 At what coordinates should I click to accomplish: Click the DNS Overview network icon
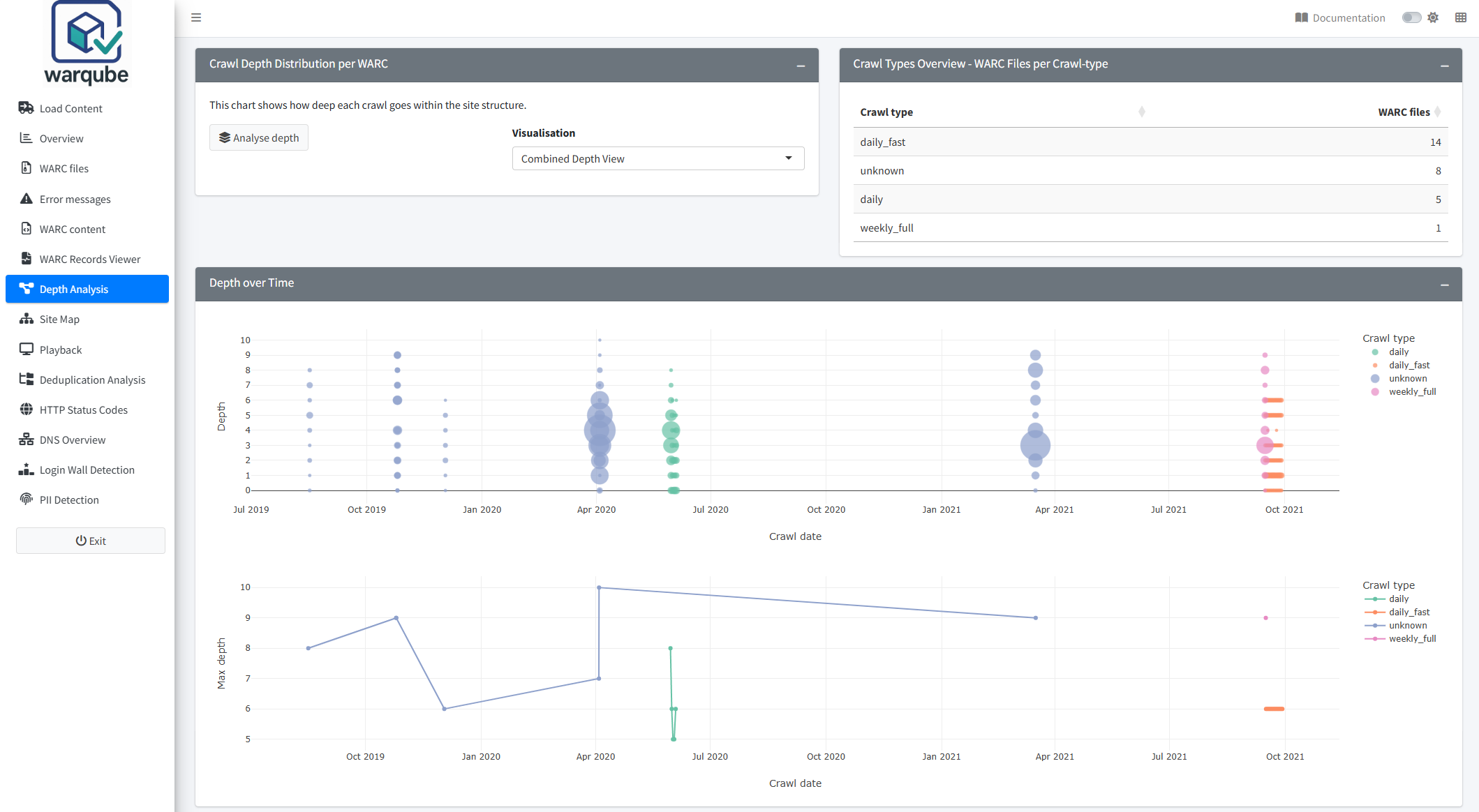pos(27,439)
